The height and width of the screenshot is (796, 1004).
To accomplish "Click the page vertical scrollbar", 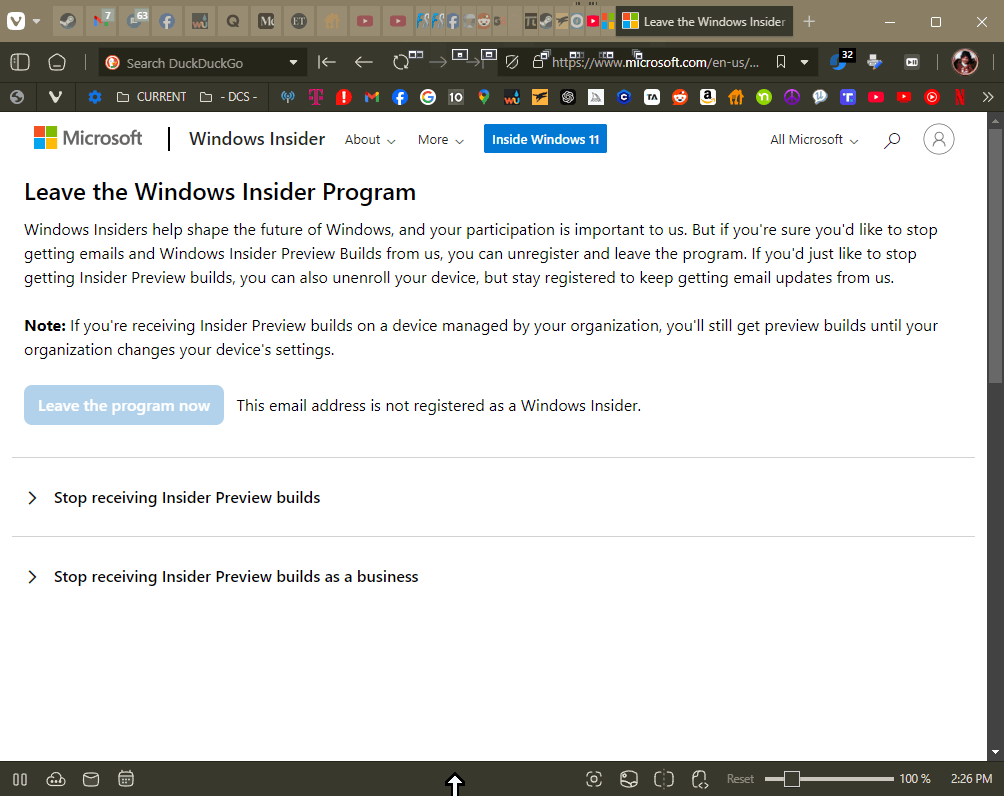I will (x=995, y=256).
